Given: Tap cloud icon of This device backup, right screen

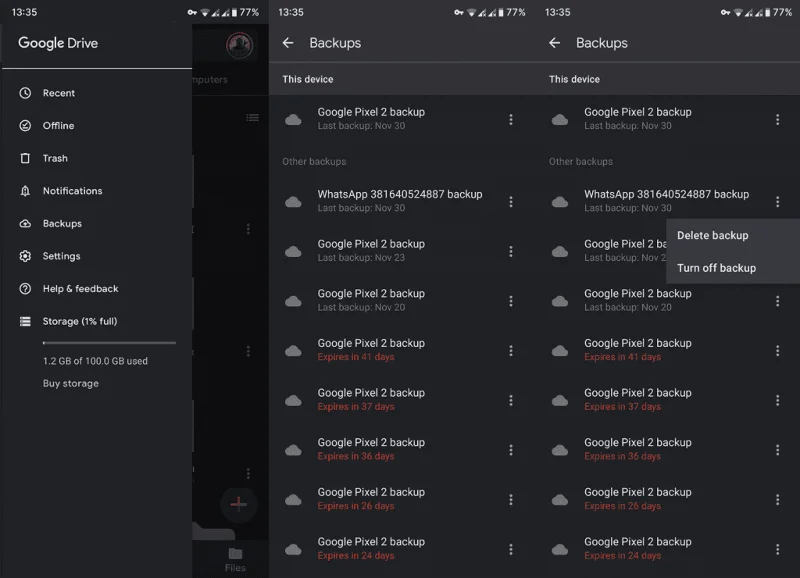Looking at the screenshot, I should (560, 120).
